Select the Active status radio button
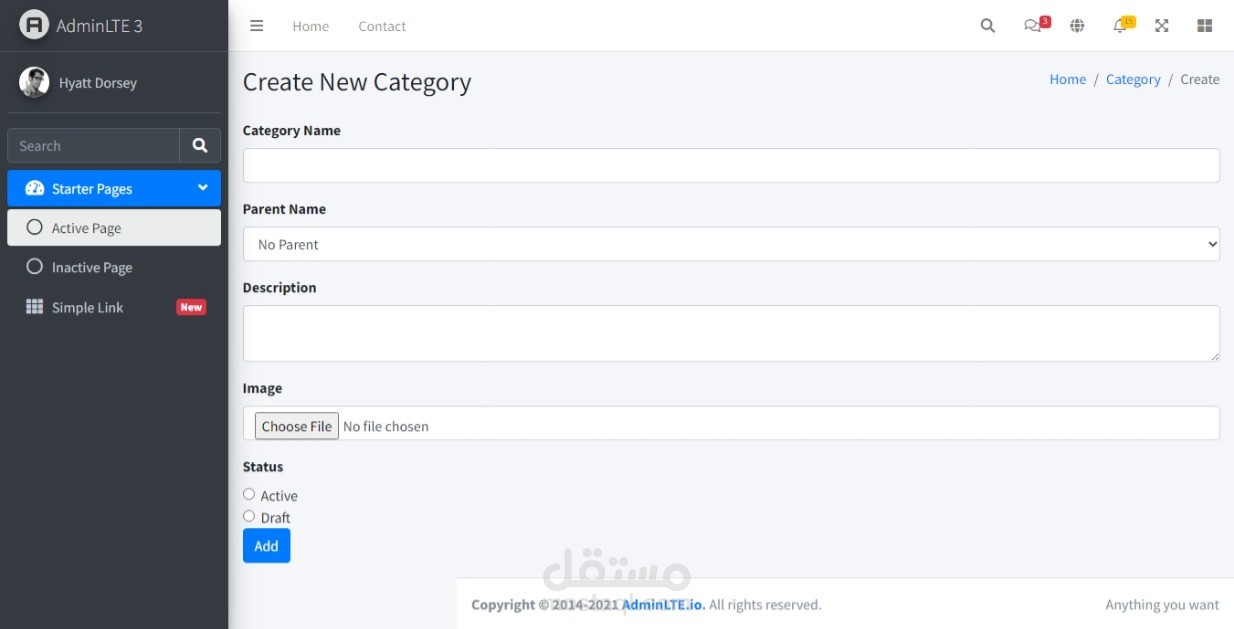Viewport: 1234px width, 629px height. click(249, 494)
